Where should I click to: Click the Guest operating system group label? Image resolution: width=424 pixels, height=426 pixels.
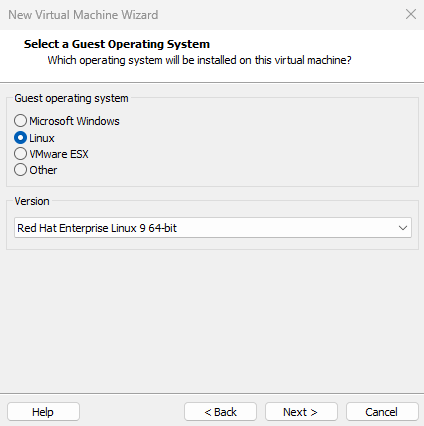71,98
